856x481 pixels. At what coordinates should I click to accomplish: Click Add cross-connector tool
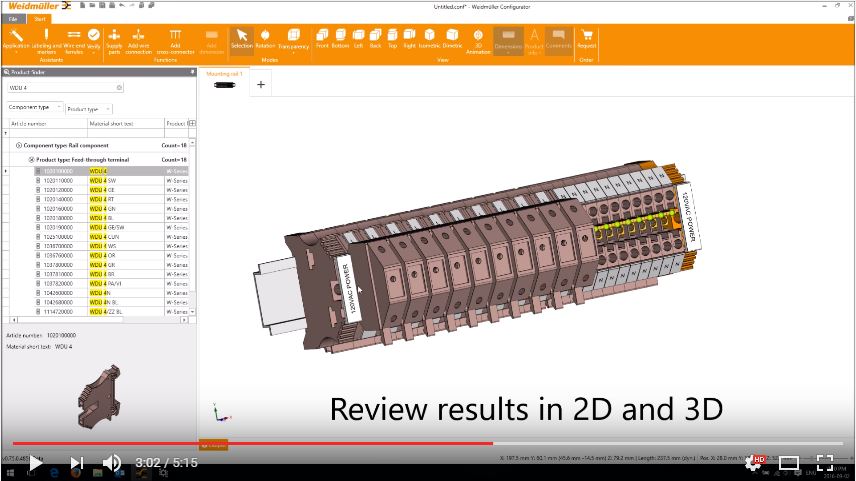click(175, 41)
